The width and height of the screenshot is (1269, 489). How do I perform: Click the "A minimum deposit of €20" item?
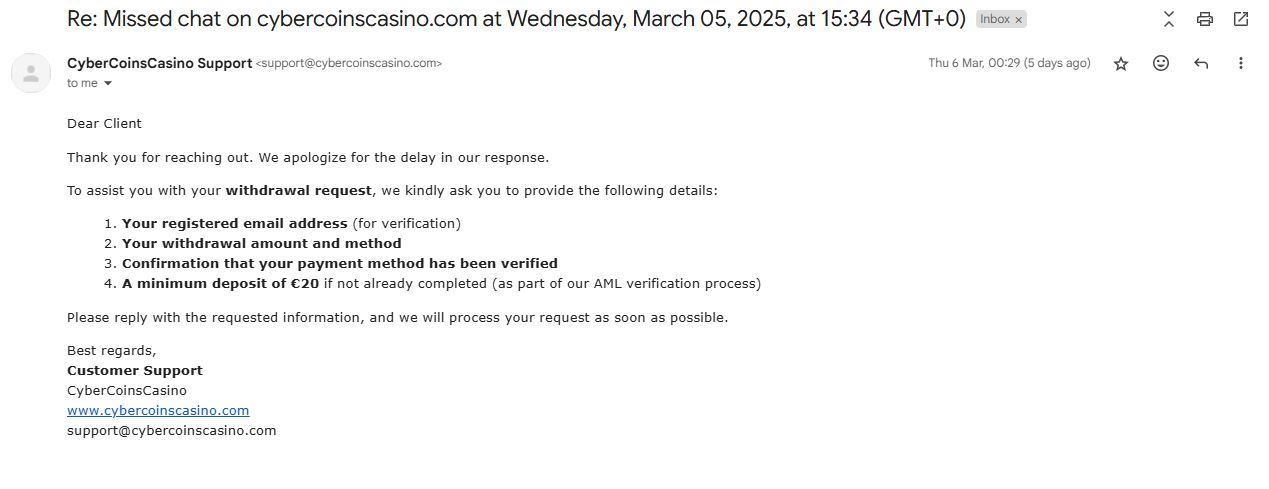(220, 284)
